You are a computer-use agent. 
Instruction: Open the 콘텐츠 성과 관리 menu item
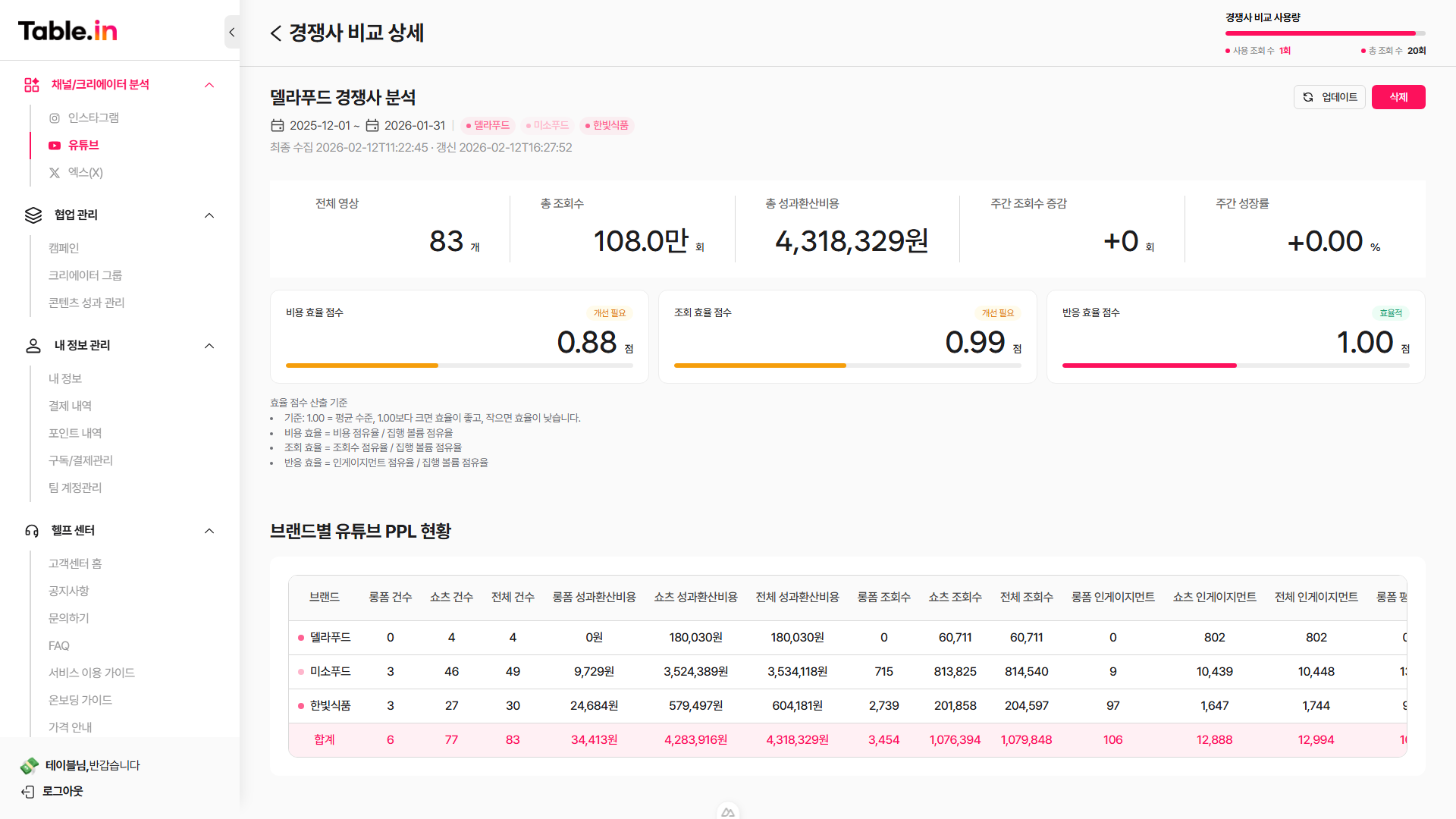(86, 303)
